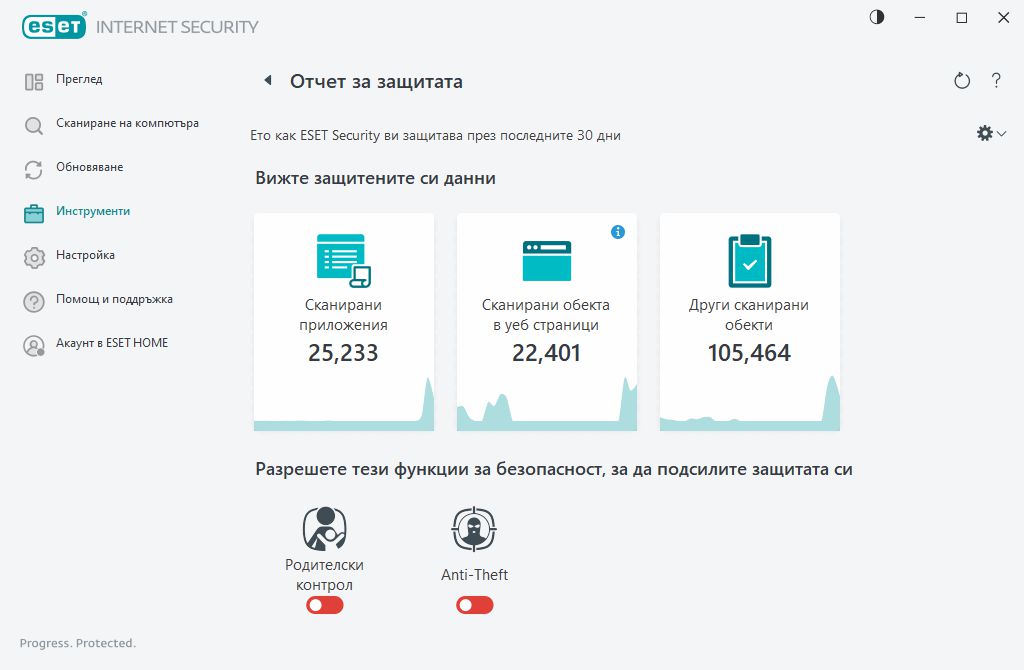The image size is (1024, 670).
Task: Click the ESET Internet Security logo
Action: point(140,27)
